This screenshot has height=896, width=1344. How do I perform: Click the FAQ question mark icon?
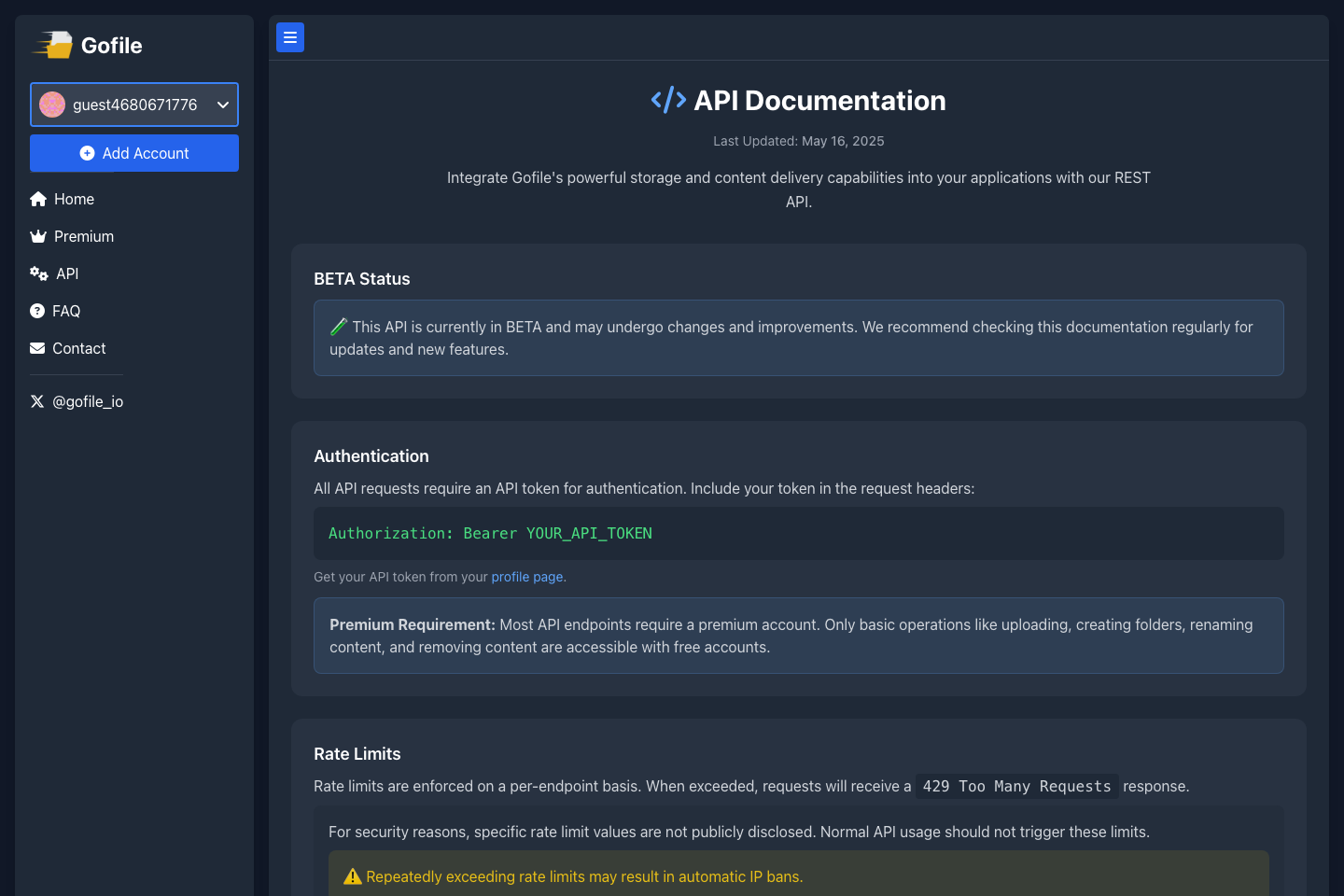coord(37,311)
